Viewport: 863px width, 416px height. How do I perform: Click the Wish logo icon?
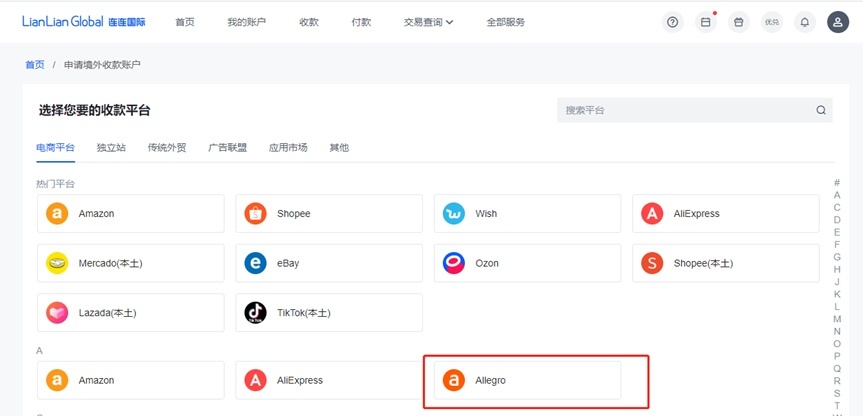point(454,214)
